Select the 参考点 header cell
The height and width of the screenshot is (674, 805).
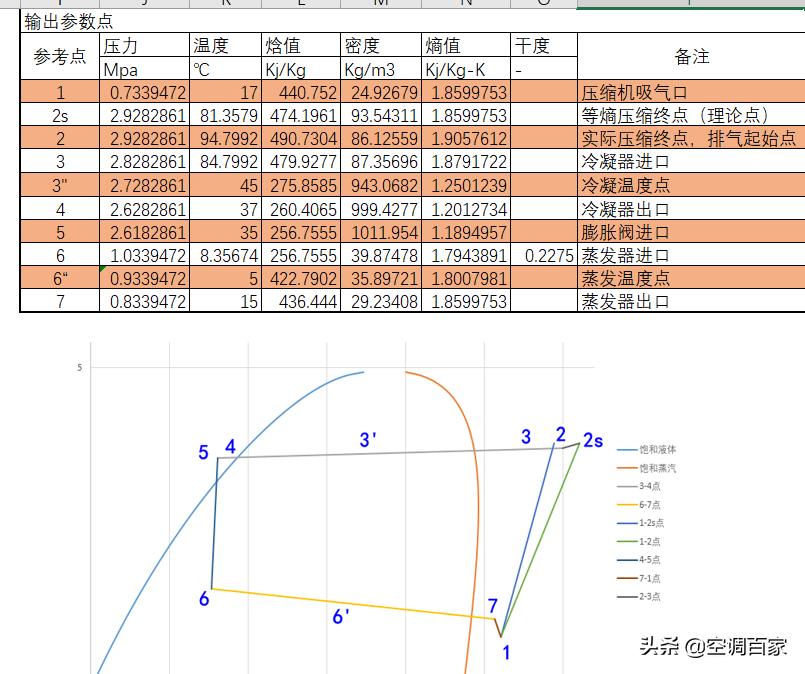click(60, 57)
